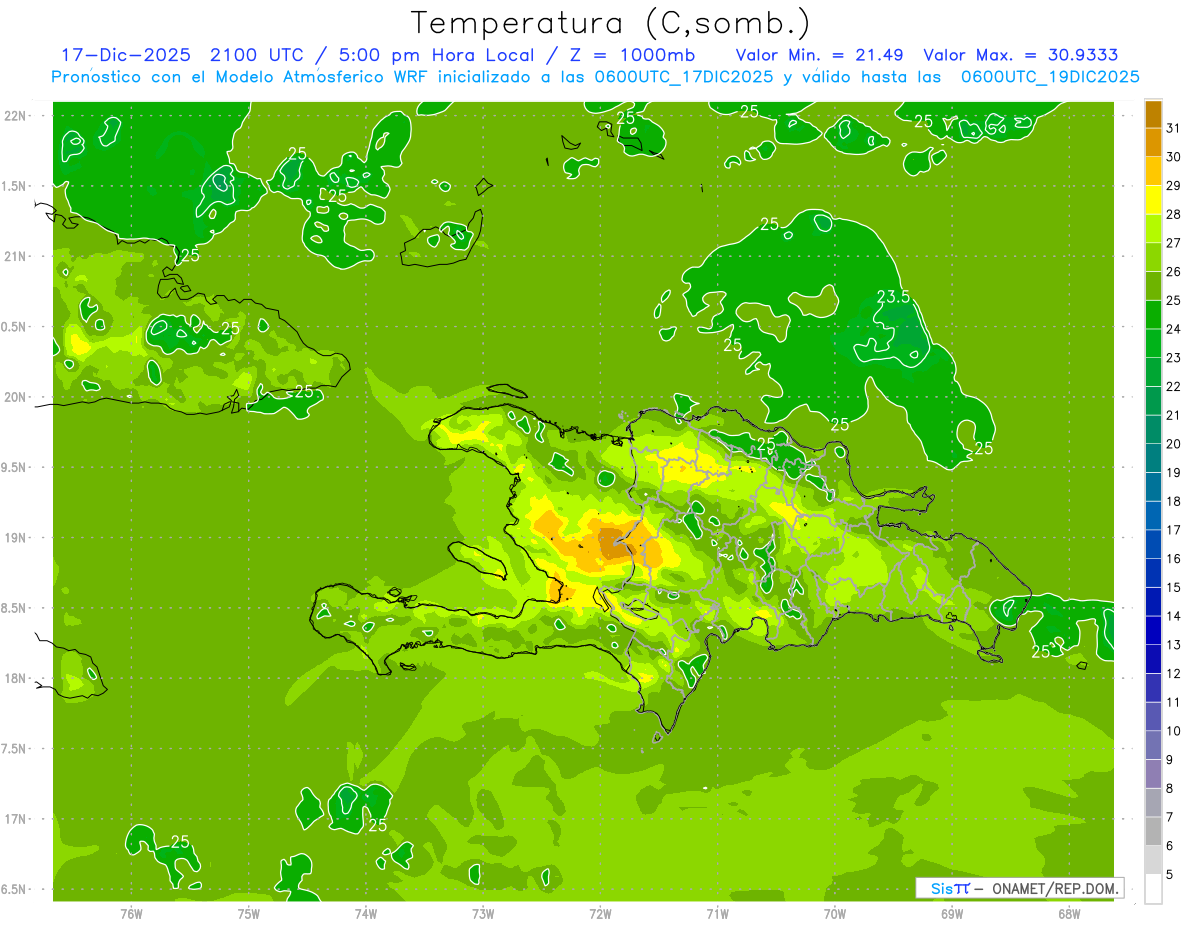Click the orange legend swatch between 30 and 31

point(1153,142)
